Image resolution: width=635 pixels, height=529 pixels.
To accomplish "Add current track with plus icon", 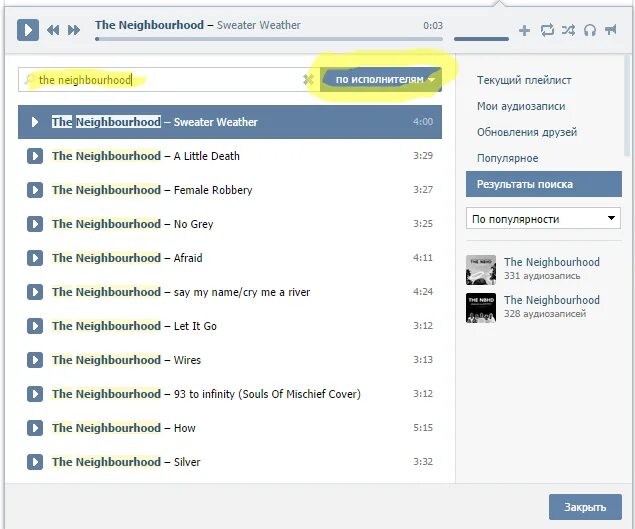I will pyautogui.click(x=524, y=30).
